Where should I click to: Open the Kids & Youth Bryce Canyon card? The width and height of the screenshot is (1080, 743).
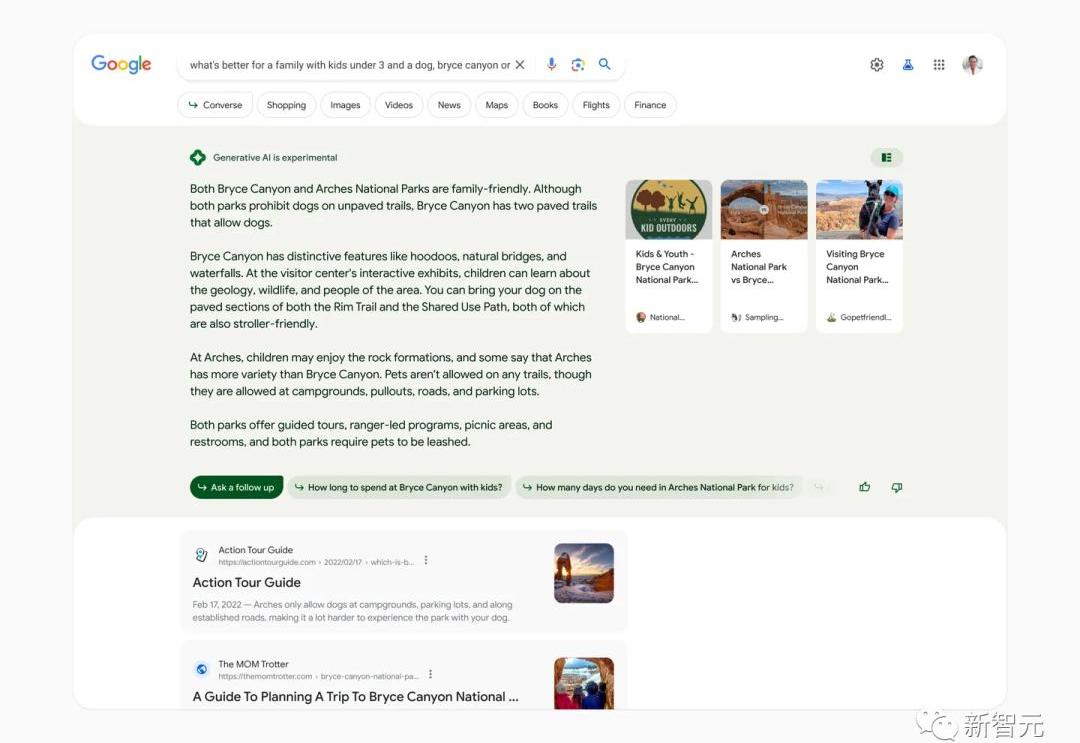[x=668, y=255]
